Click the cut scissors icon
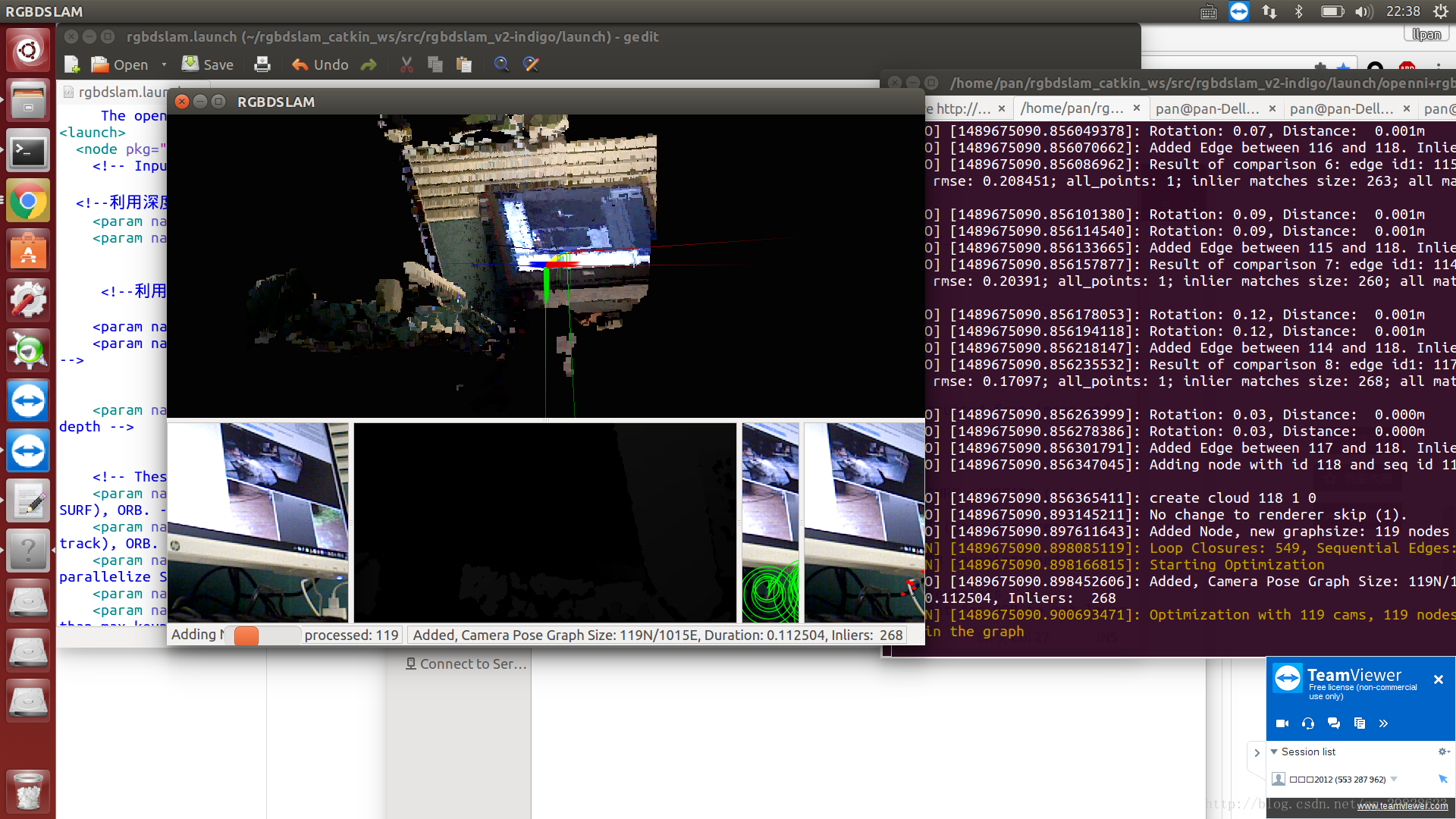Viewport: 1456px width, 819px height. pos(407,64)
